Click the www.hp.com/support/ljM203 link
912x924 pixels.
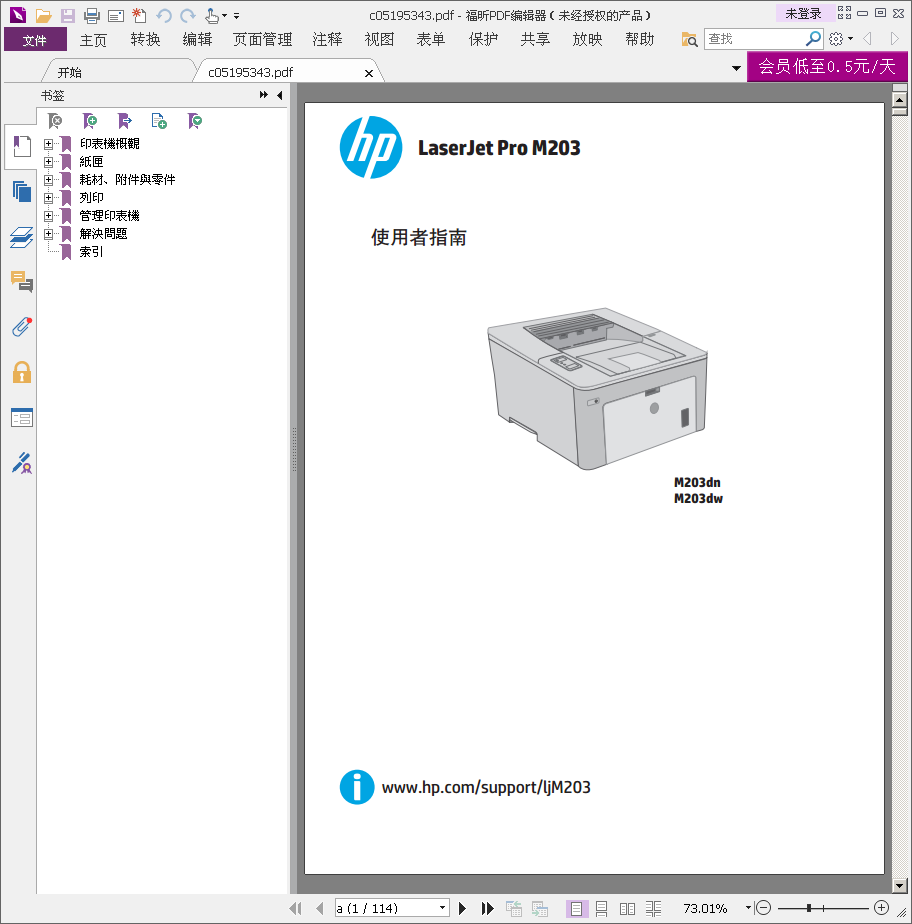[486, 787]
